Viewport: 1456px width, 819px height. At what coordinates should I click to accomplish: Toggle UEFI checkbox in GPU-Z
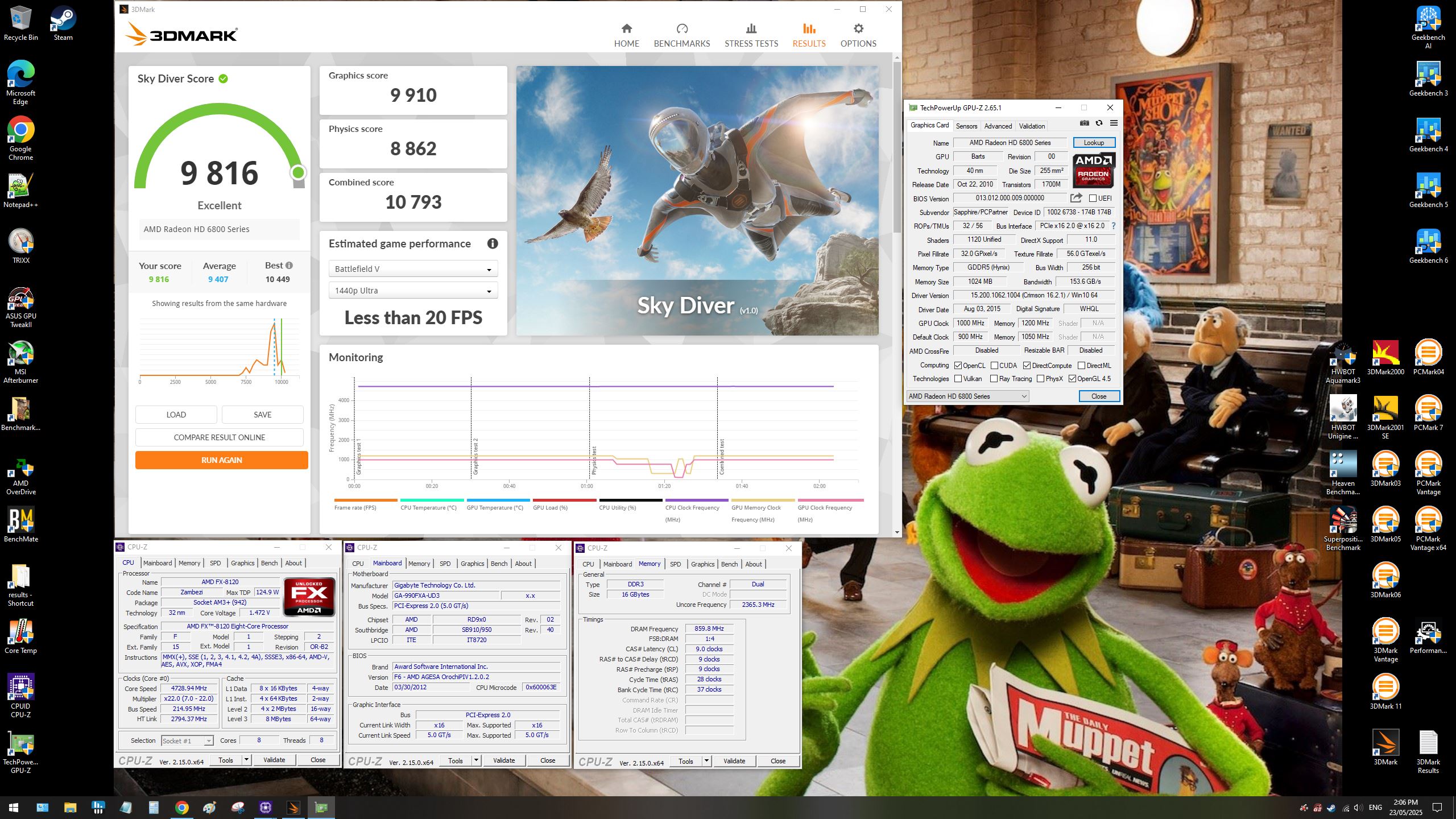tap(1093, 198)
